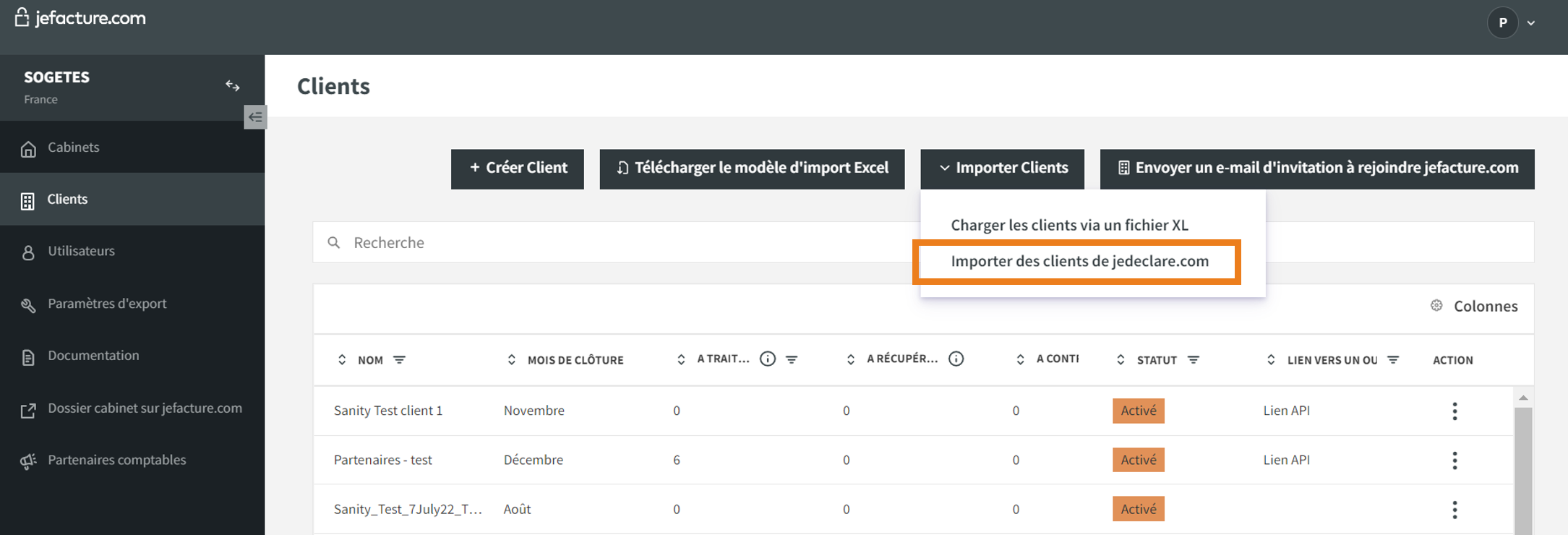Collapse the sidebar with the arrow toggle
The image size is (1568, 535).
coord(255,116)
